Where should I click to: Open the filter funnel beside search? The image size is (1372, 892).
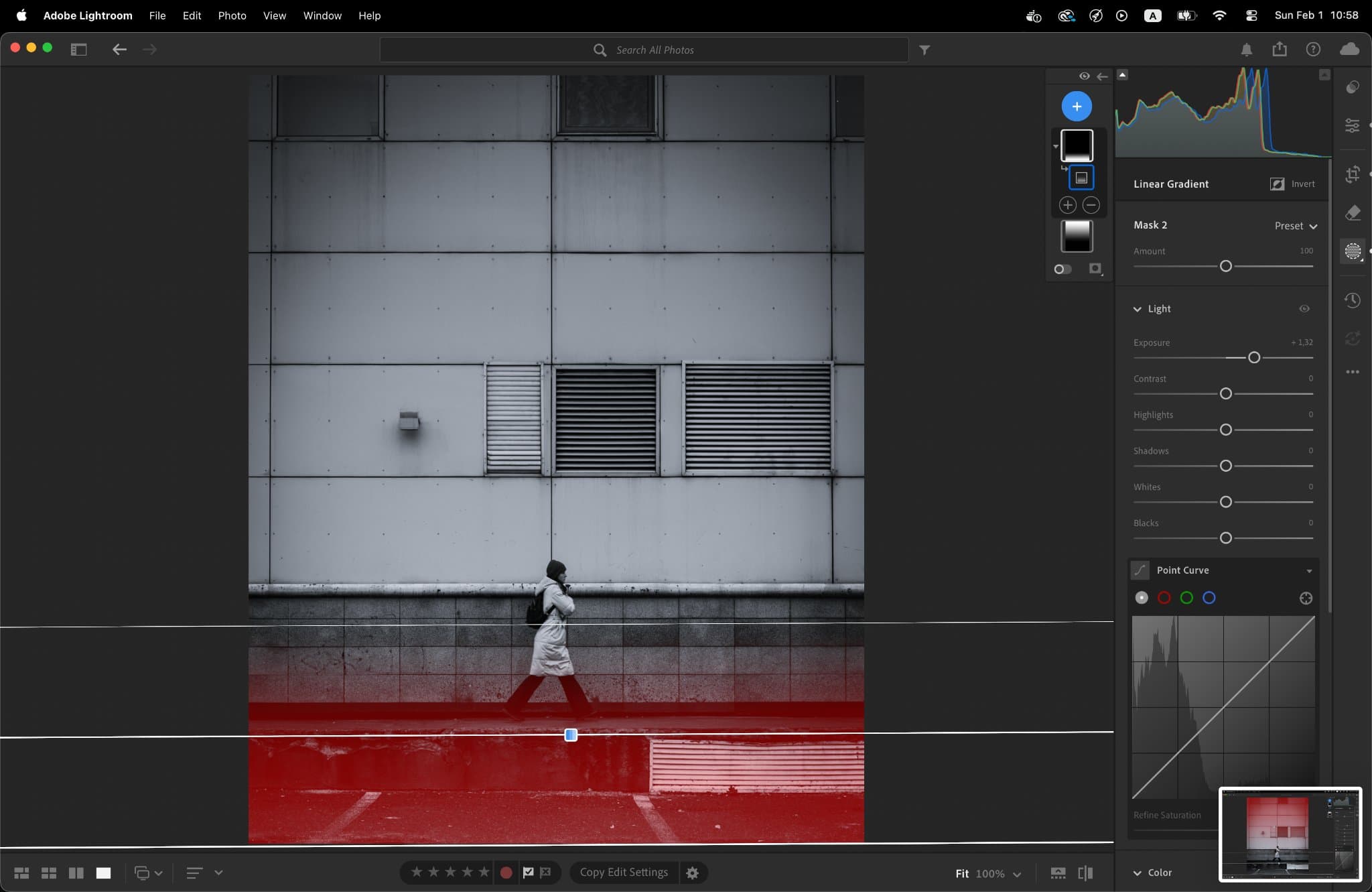924,50
